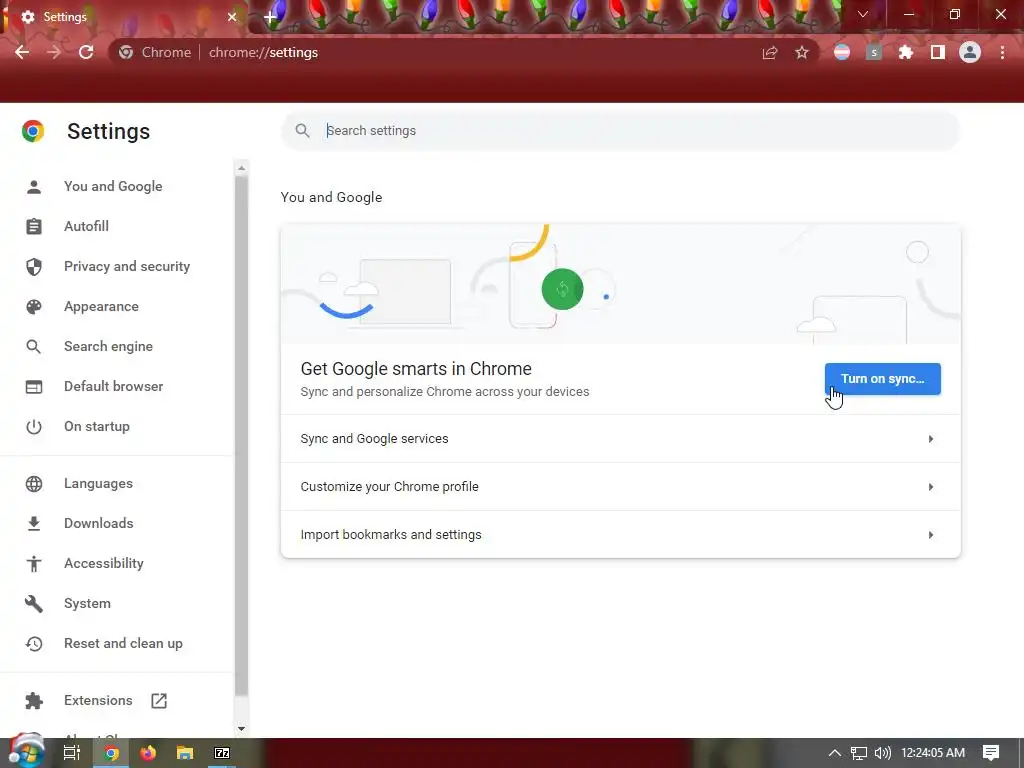Click the magnifier icon in the search settings bar
This screenshot has width=1024, height=768.
click(x=302, y=131)
